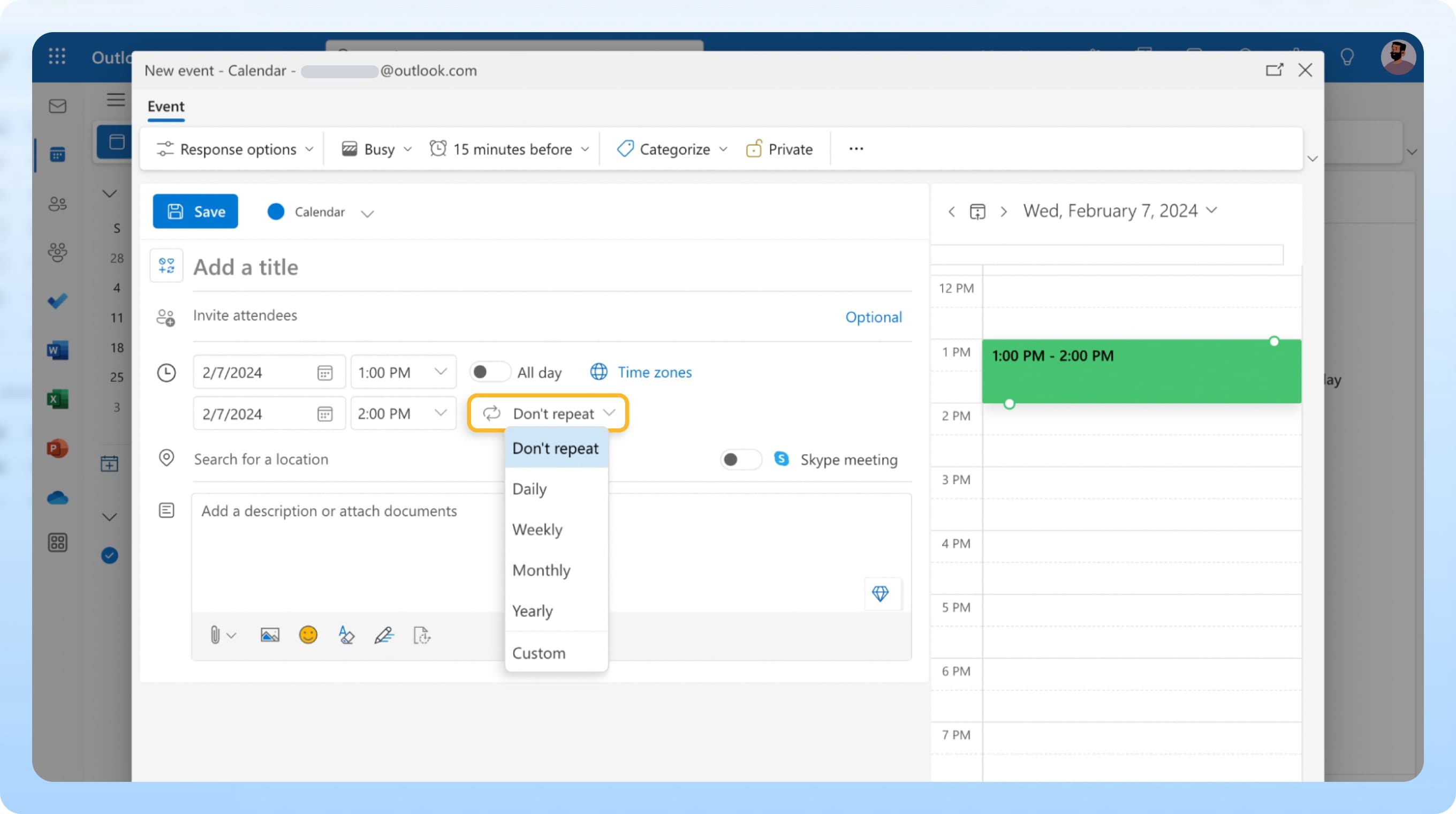Image resolution: width=1456 pixels, height=814 pixels.
Task: Attach a file using the paperclip icon
Action: click(216, 635)
